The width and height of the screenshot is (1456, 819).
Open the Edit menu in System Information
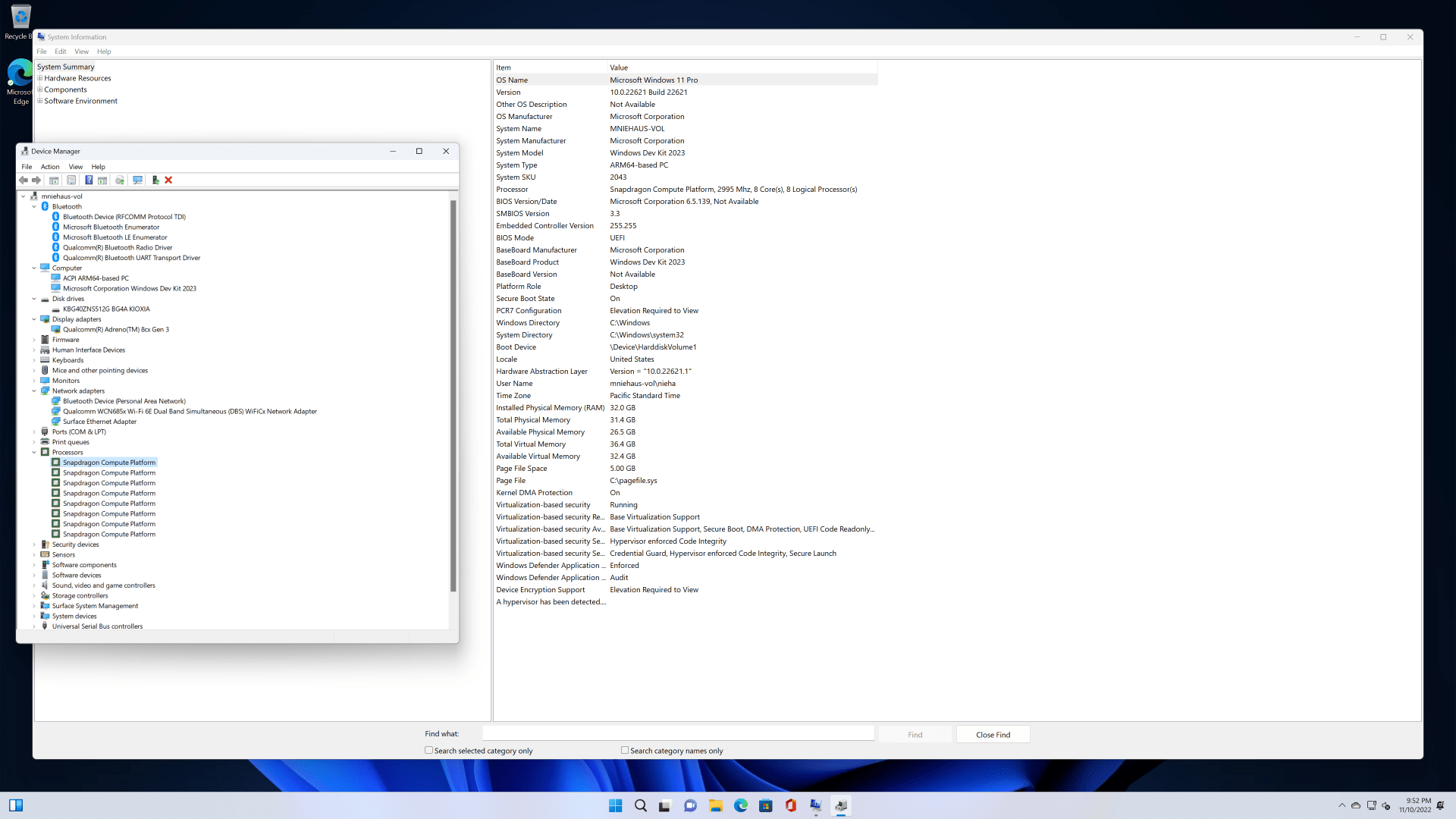61,52
